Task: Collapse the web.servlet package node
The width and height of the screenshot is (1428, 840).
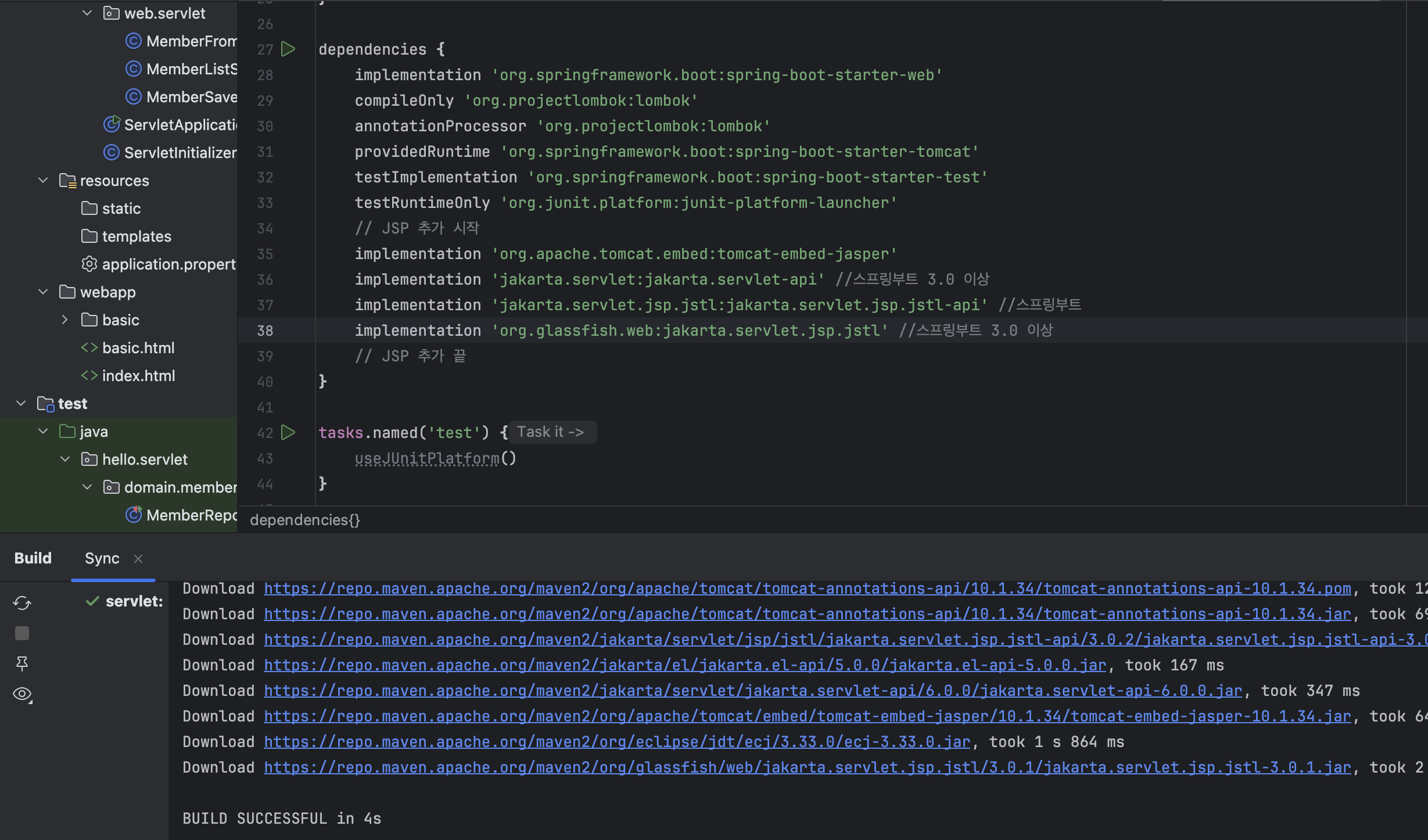Action: pos(87,13)
